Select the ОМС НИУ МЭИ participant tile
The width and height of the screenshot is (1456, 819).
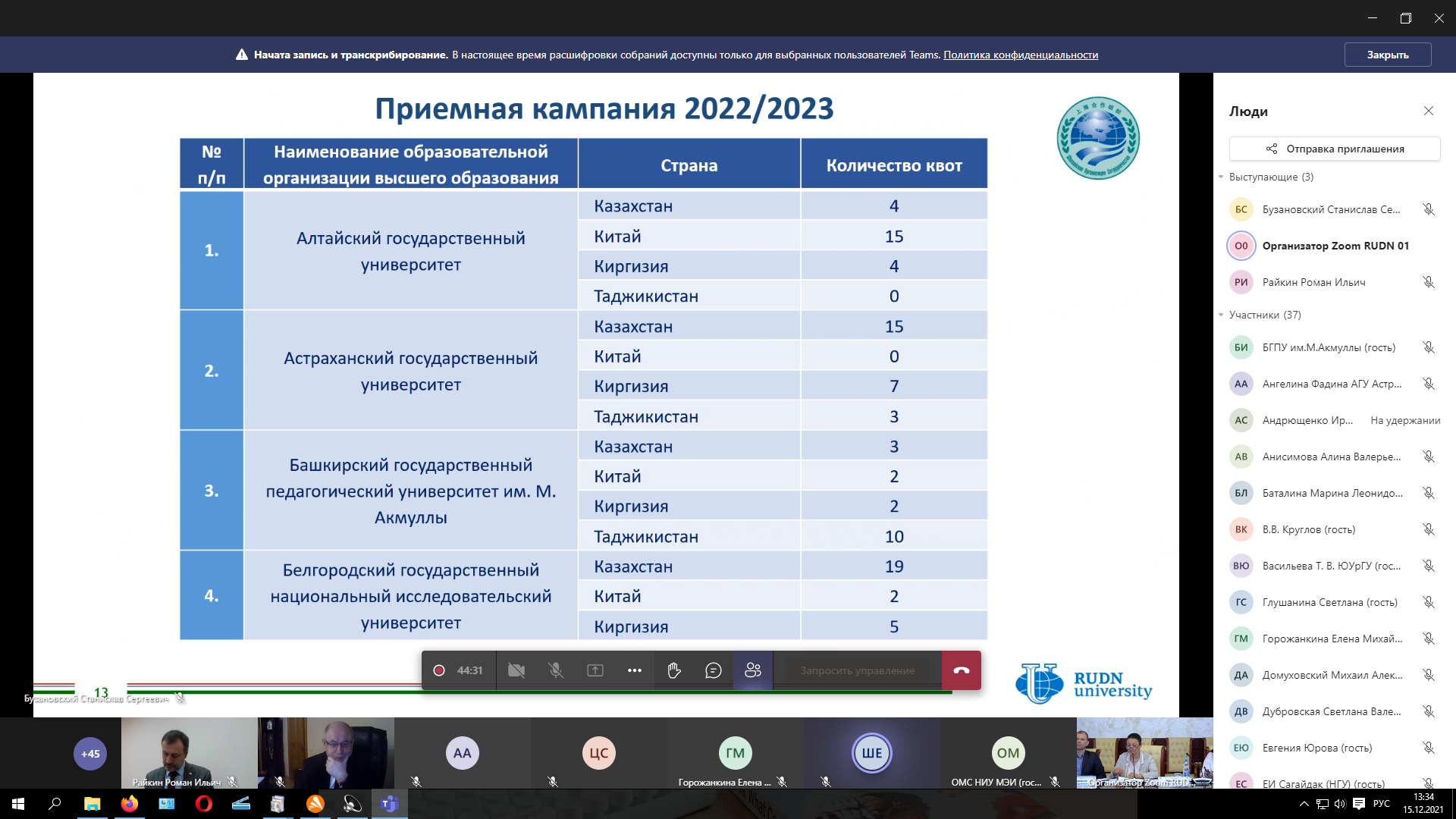click(x=1009, y=753)
